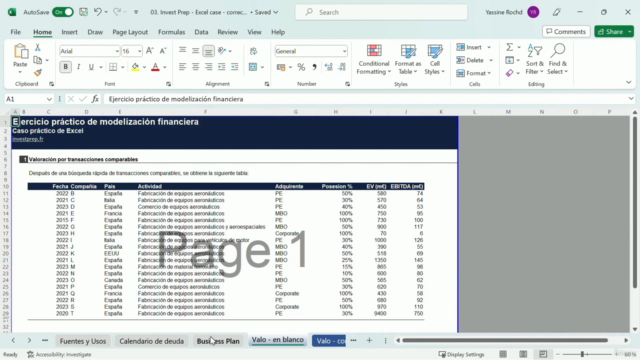Toggle Underline formatting
This screenshot has width=640, height=360.
pyautogui.click(x=91, y=67)
